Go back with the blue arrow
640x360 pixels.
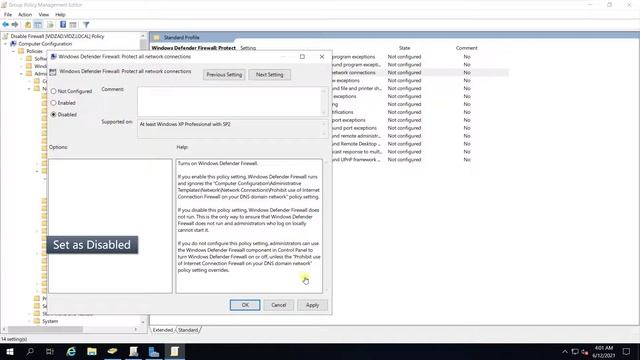(6, 25)
